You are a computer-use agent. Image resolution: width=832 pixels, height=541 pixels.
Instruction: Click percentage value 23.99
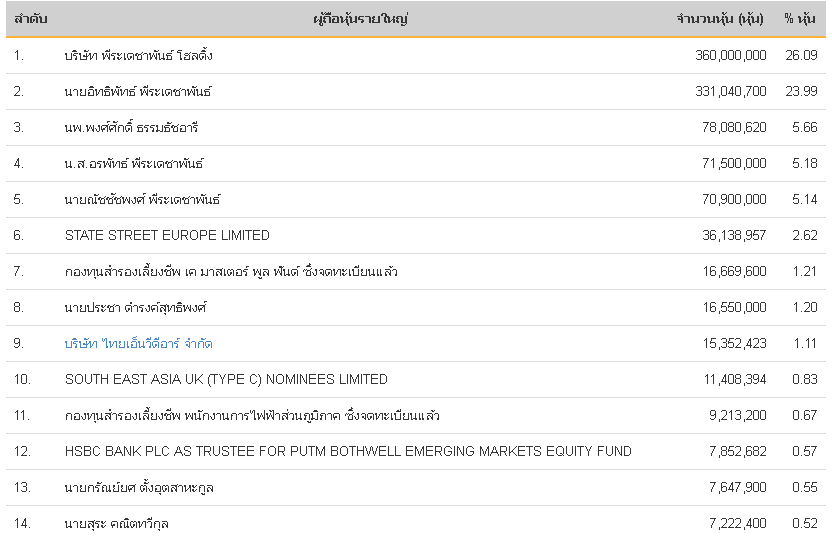tap(801, 91)
